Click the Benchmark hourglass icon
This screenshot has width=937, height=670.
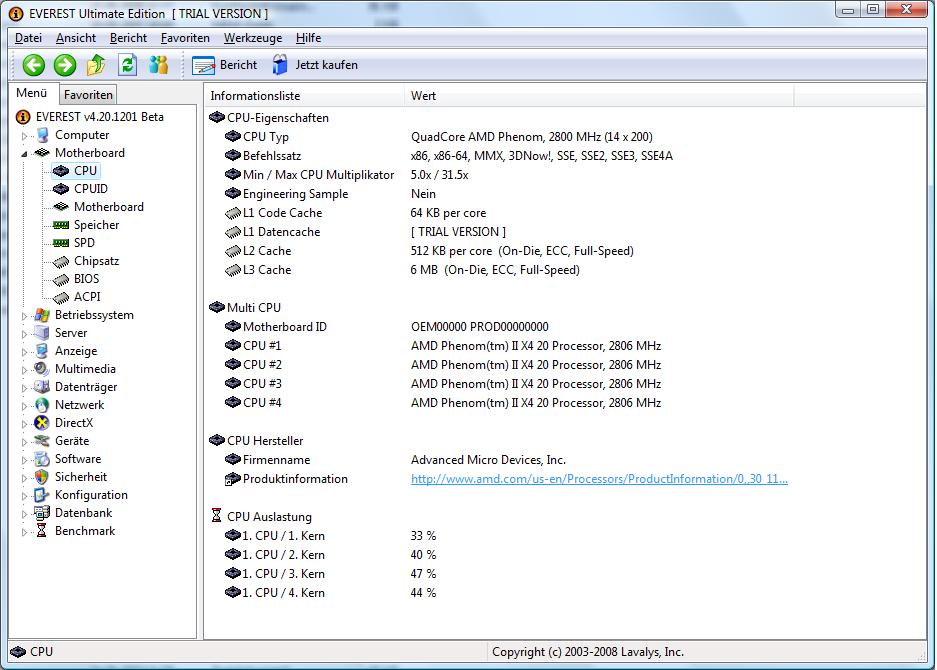pyautogui.click(x=42, y=531)
